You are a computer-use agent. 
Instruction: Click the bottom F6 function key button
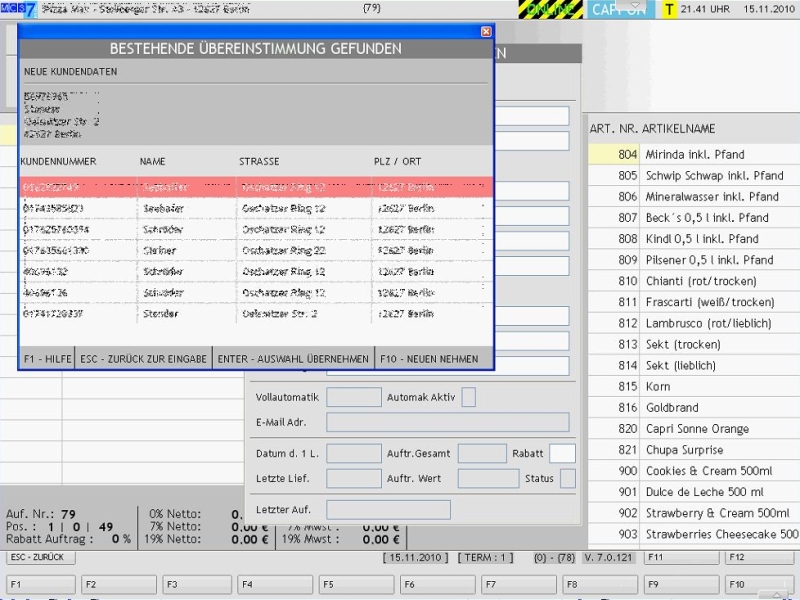click(438, 584)
